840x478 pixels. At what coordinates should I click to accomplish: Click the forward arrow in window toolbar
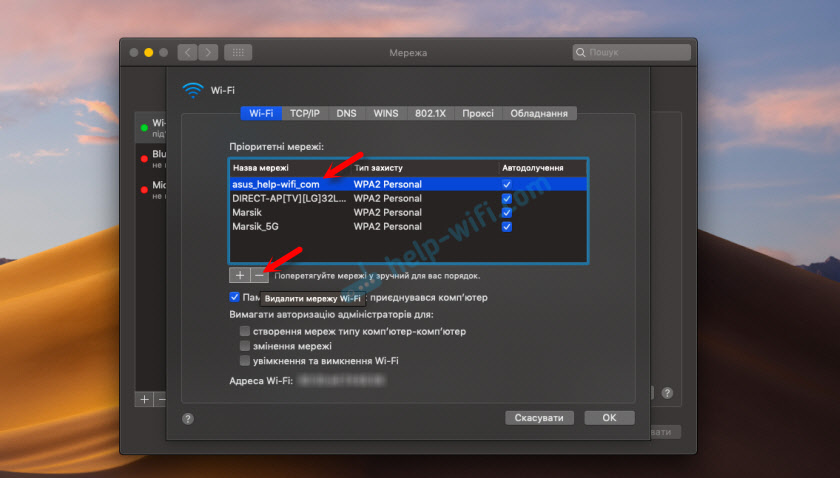tap(208, 52)
